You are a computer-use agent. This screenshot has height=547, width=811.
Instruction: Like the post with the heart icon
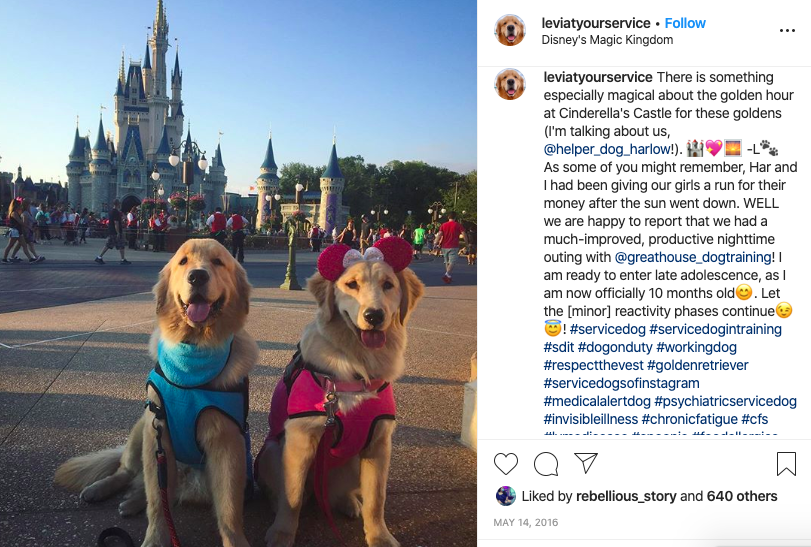505,464
